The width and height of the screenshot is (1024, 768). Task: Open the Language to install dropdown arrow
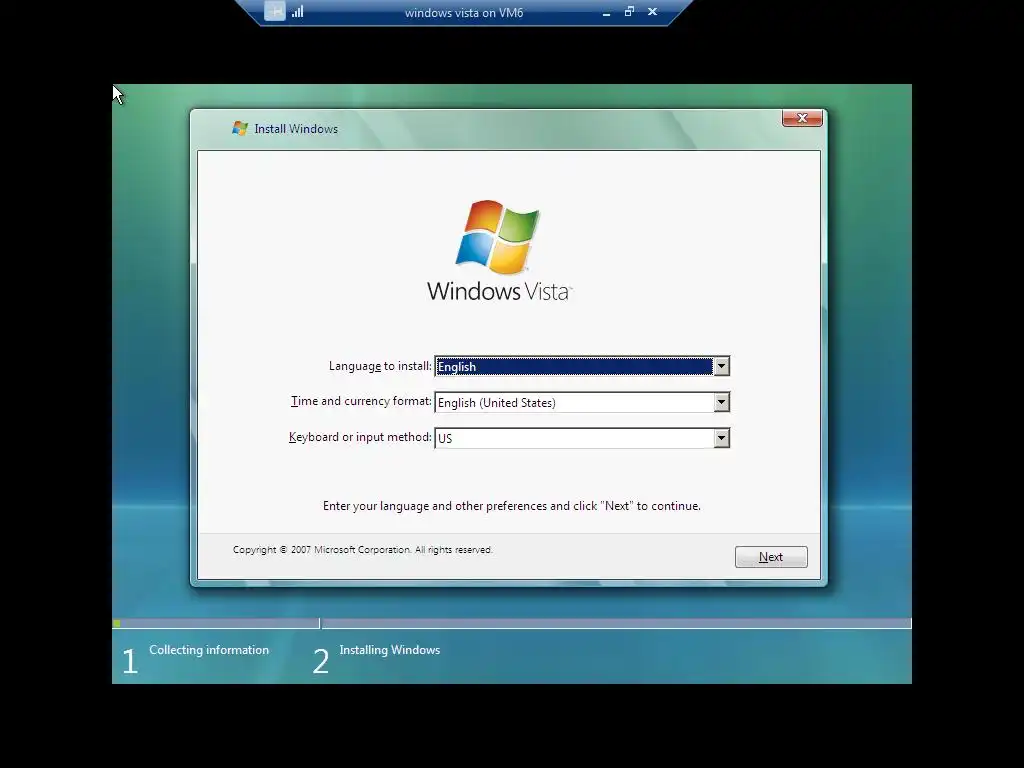(x=721, y=366)
